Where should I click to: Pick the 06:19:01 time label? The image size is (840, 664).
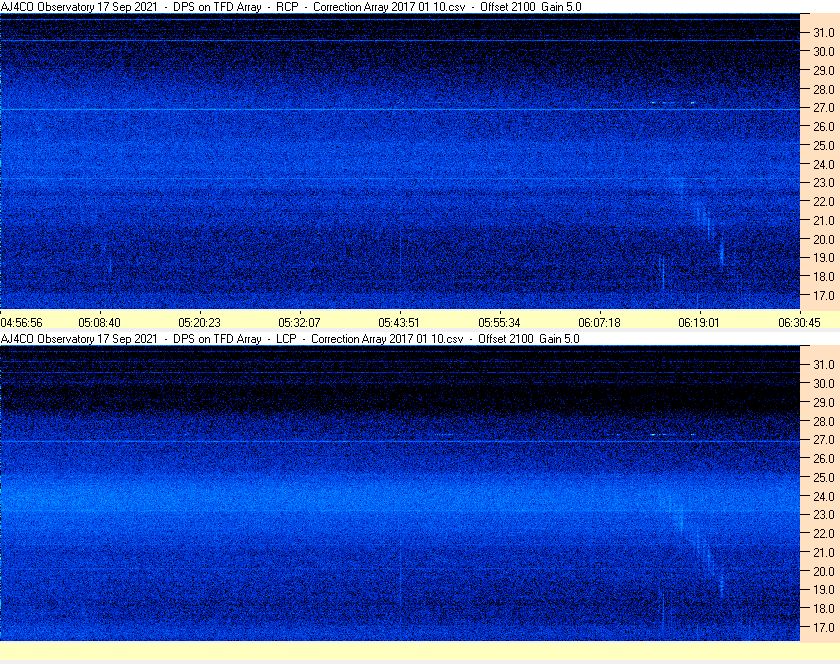699,323
